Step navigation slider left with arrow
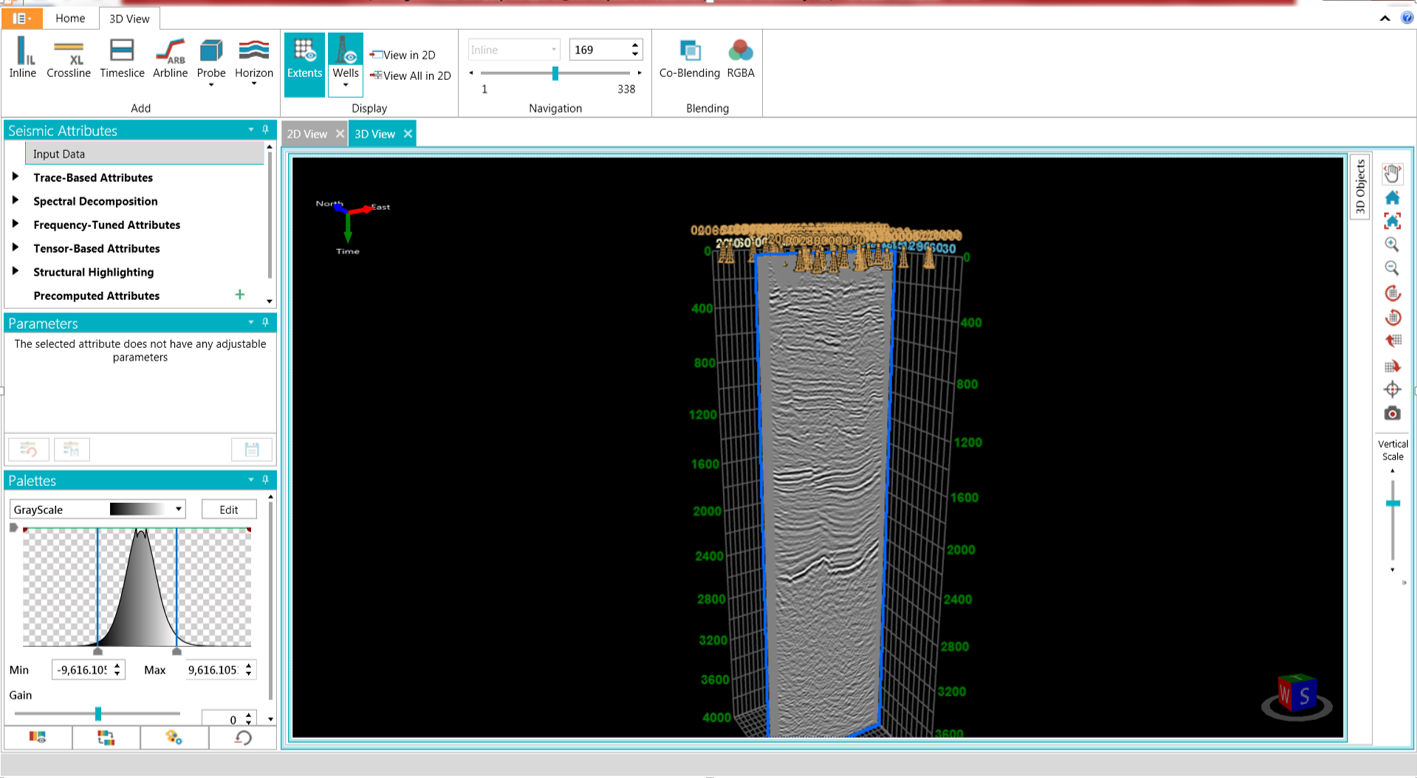Screen dimensions: 1417x778 (472, 73)
